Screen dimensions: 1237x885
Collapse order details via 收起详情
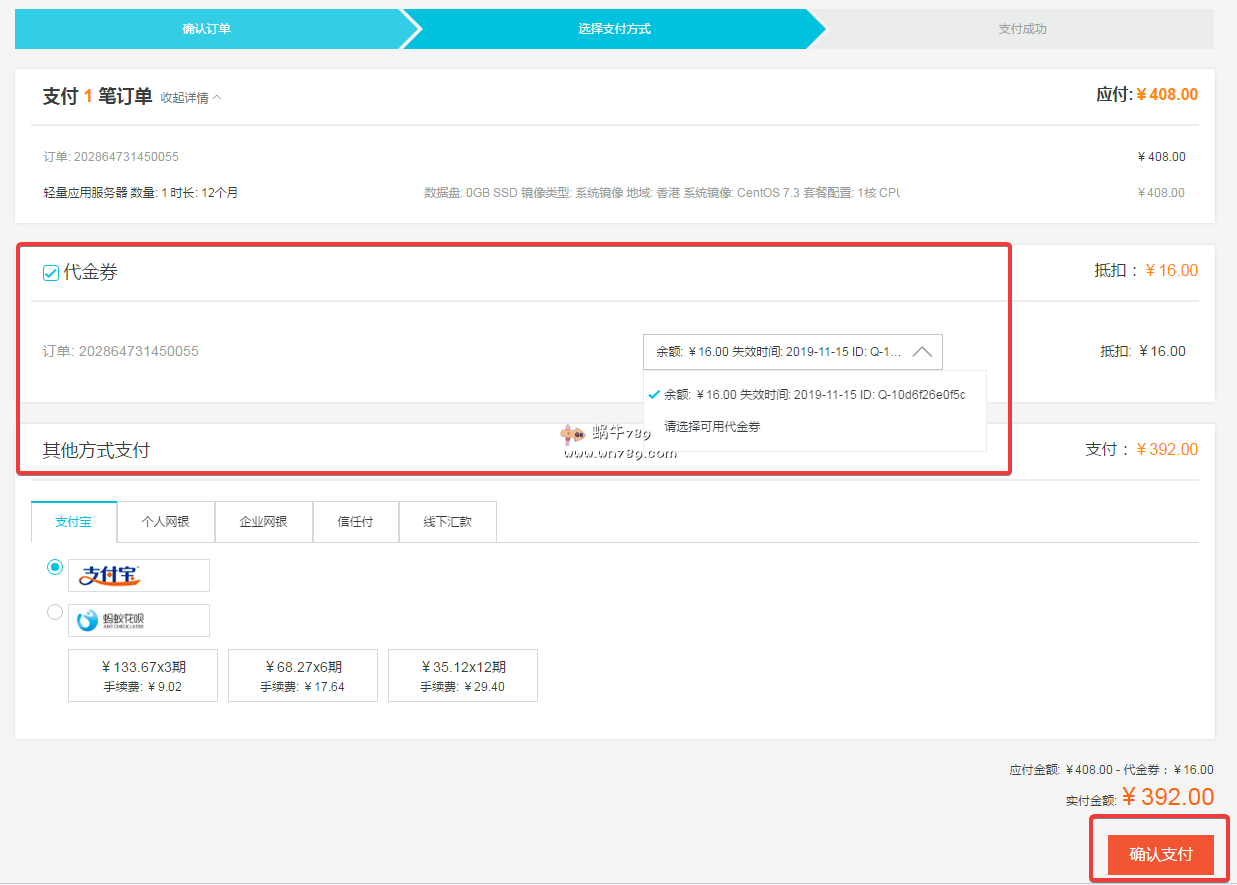[x=191, y=98]
